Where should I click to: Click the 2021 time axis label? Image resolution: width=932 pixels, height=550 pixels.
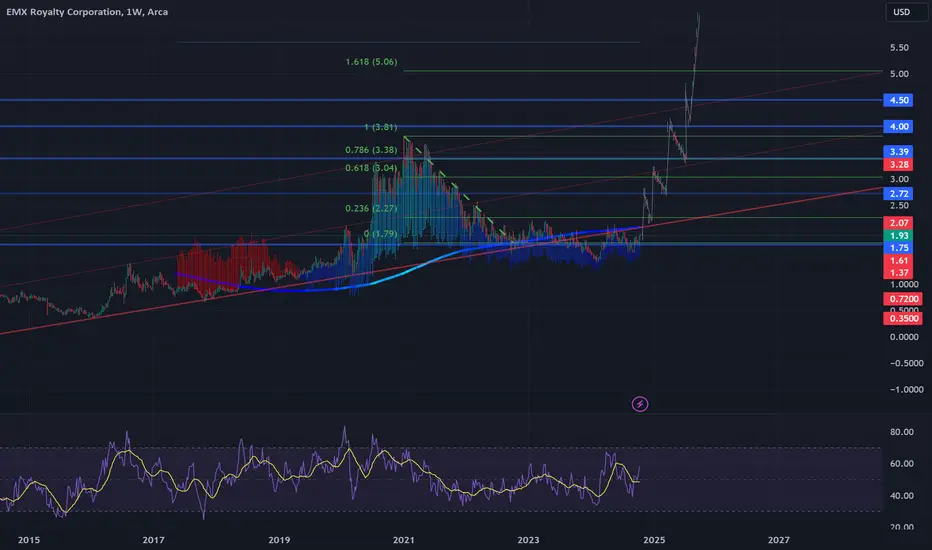coord(404,540)
